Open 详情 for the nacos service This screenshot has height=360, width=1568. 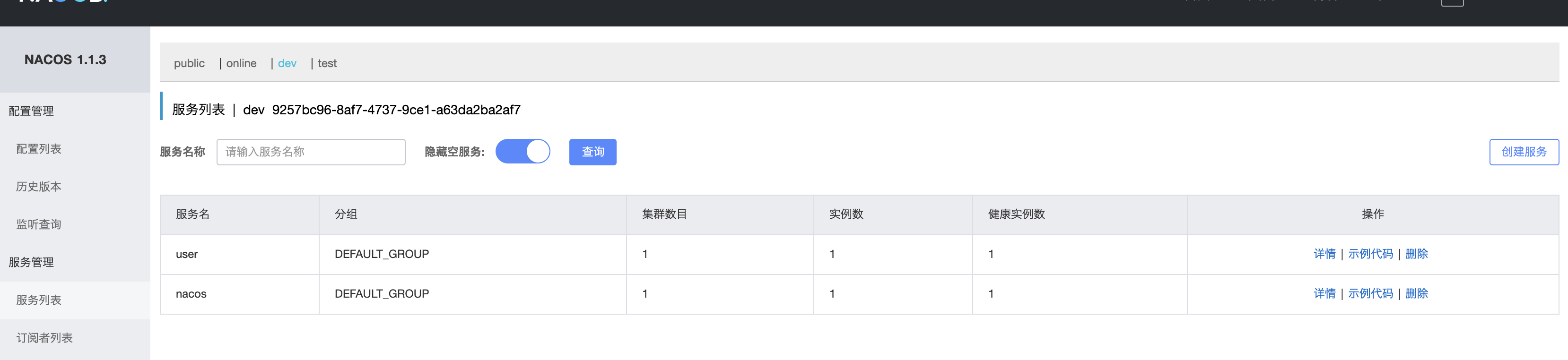pyautogui.click(x=1324, y=294)
